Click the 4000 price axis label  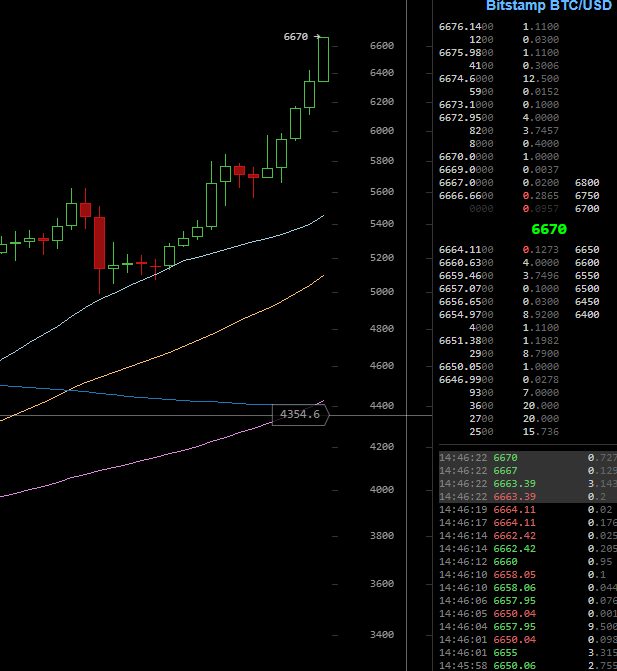coord(382,490)
